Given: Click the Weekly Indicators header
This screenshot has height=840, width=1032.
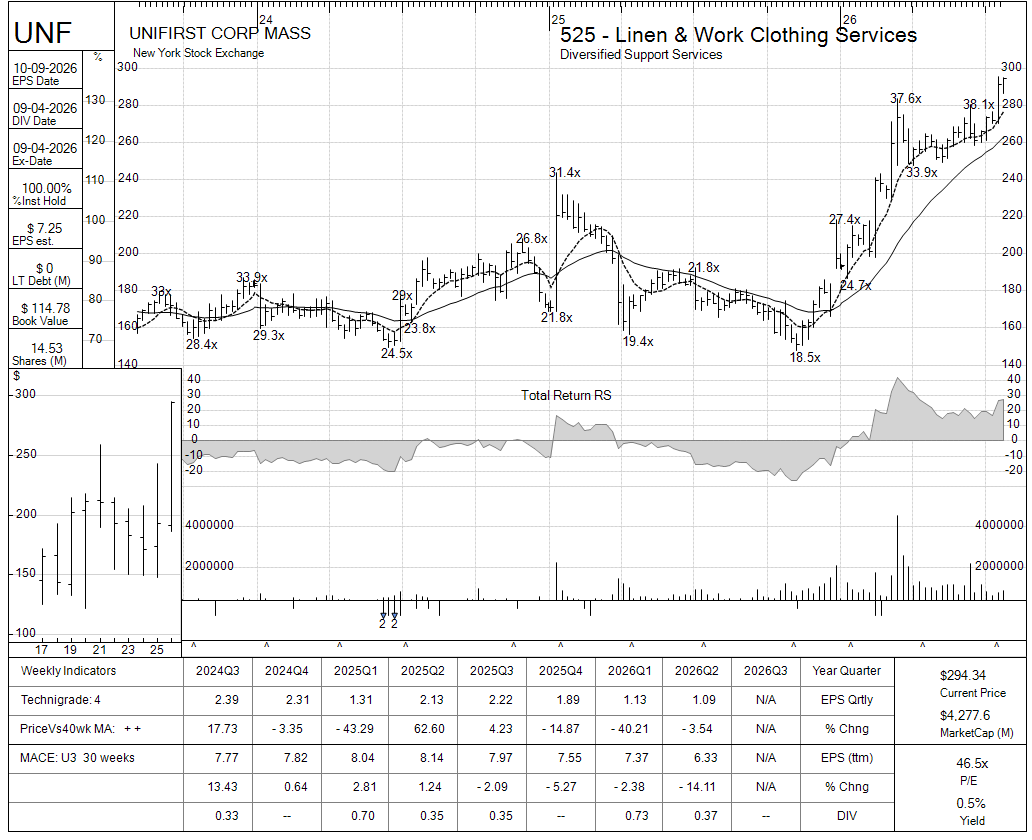Looking at the screenshot, I should tap(68, 671).
